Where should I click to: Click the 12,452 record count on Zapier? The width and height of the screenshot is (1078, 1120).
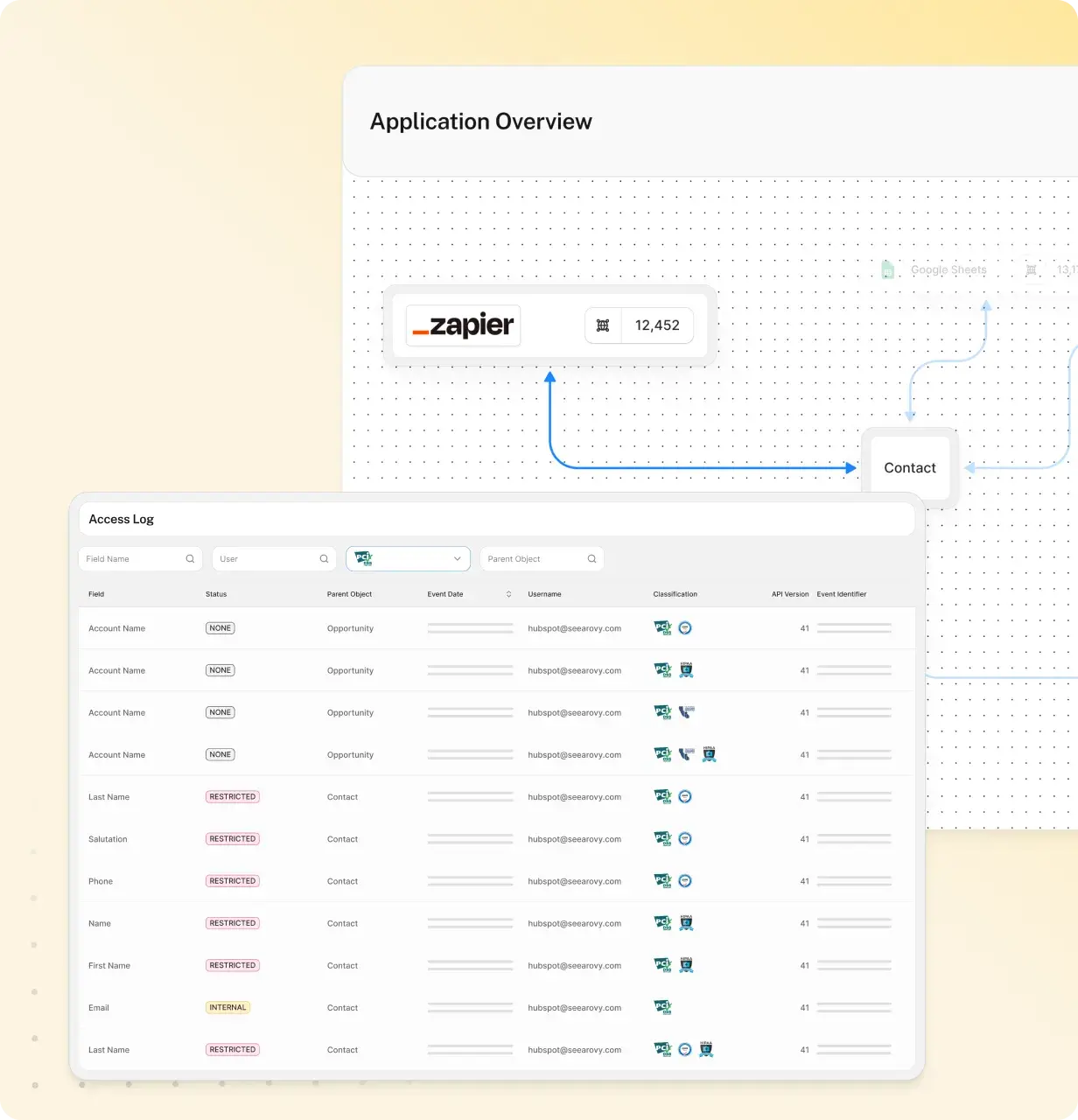657,325
